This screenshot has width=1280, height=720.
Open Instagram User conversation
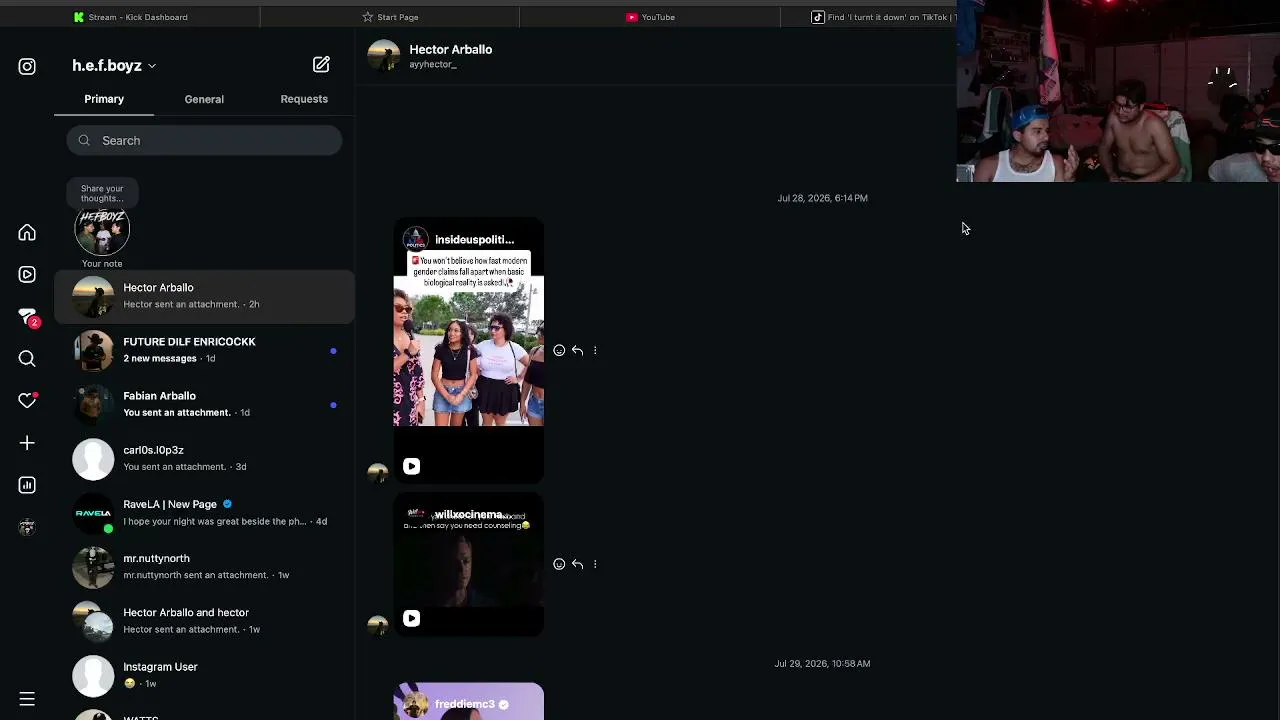[x=204, y=674]
